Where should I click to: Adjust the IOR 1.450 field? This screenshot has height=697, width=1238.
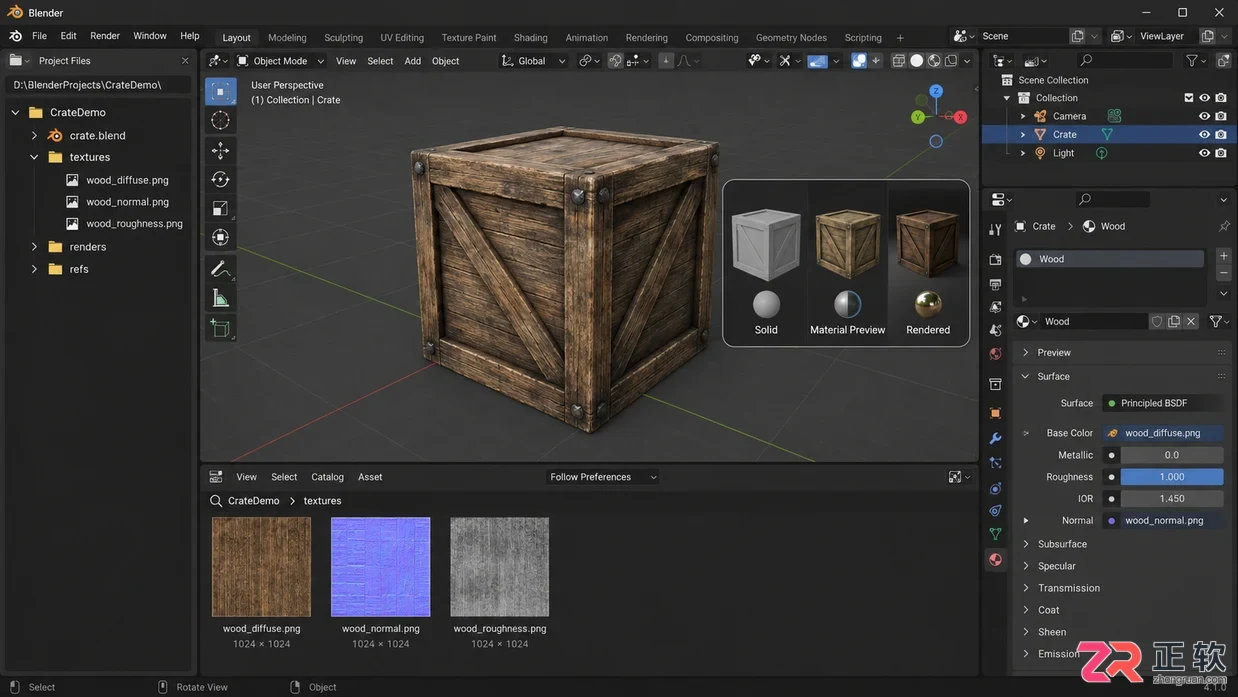pos(1172,498)
